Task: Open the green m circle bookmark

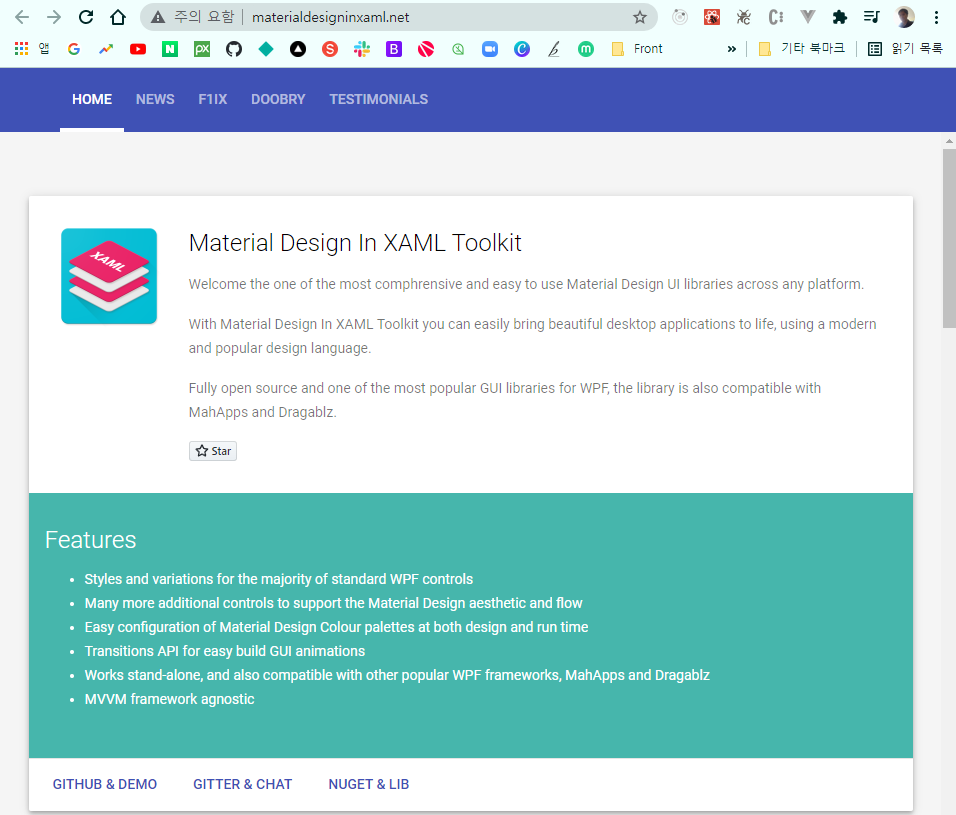Action: (x=586, y=49)
